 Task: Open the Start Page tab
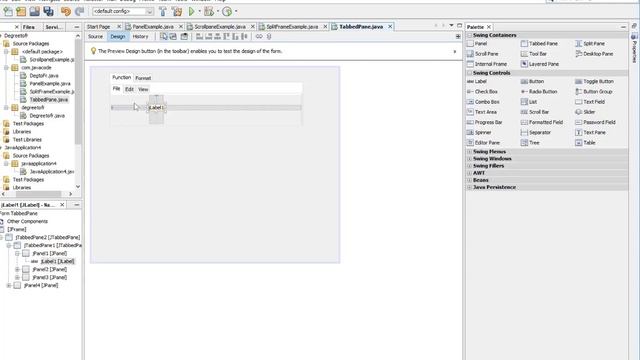(x=99, y=27)
